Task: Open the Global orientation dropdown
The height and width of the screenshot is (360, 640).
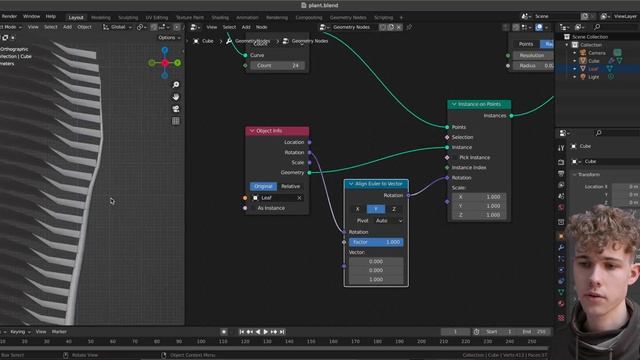Action: click(x=117, y=27)
